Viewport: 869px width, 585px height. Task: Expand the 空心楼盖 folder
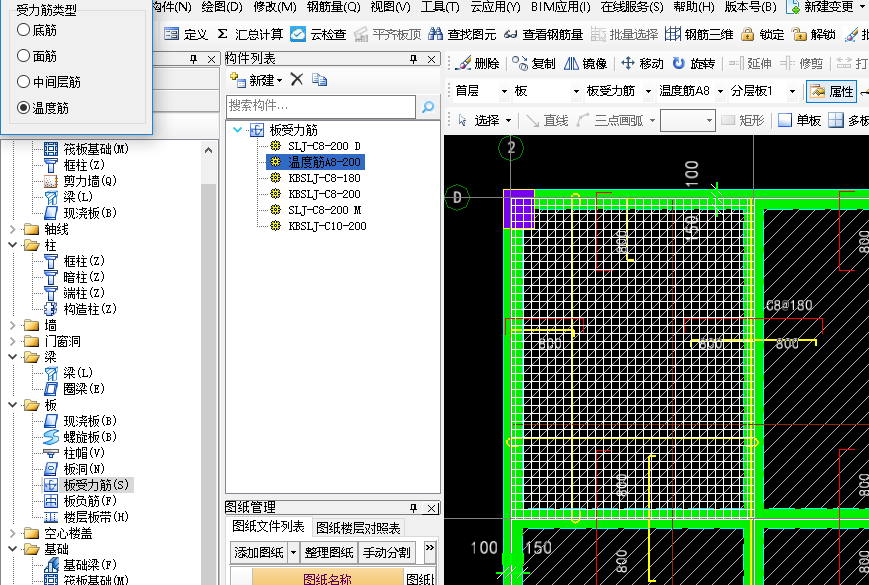pyautogui.click(x=13, y=533)
